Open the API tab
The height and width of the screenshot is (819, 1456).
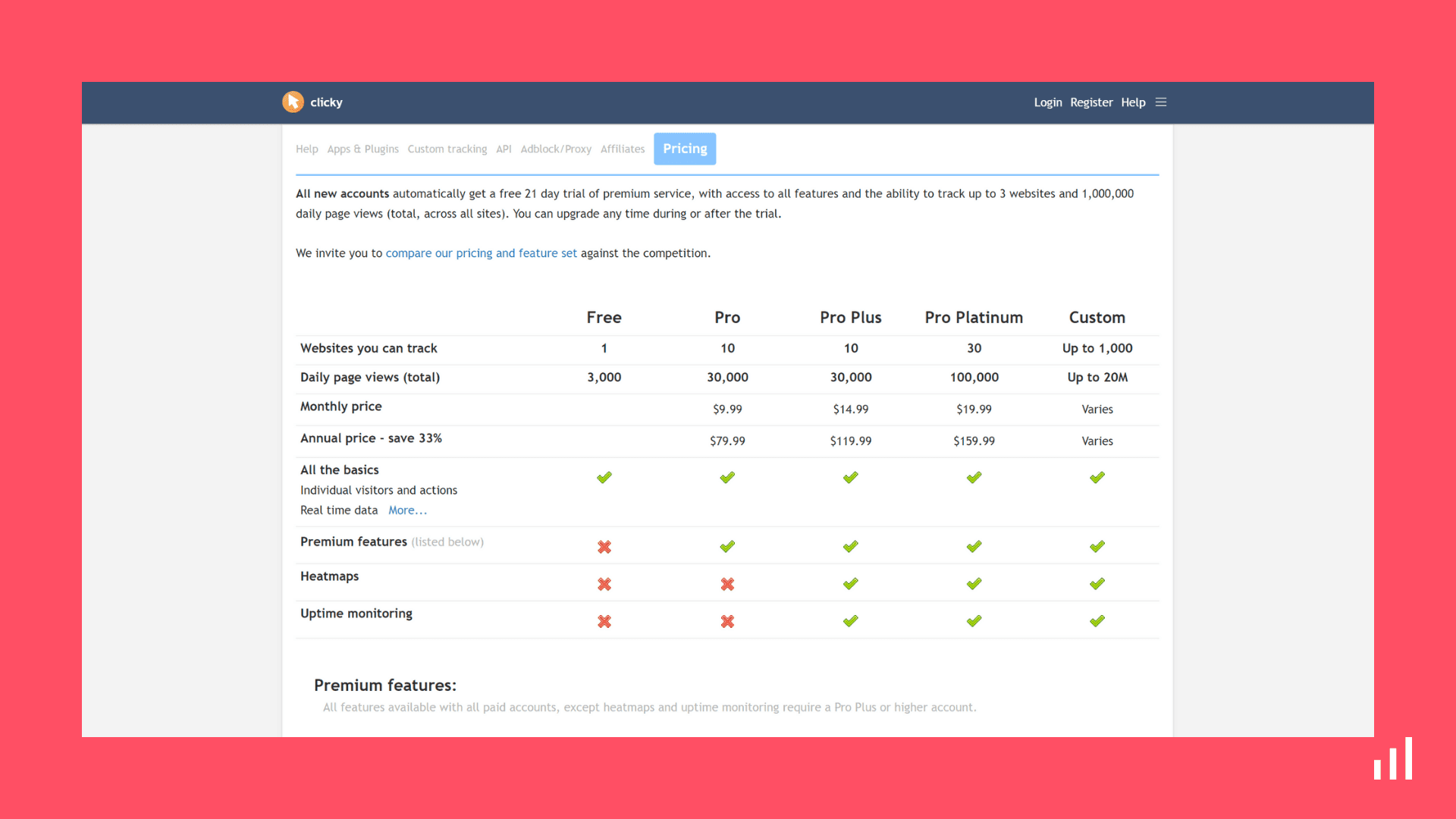click(504, 149)
